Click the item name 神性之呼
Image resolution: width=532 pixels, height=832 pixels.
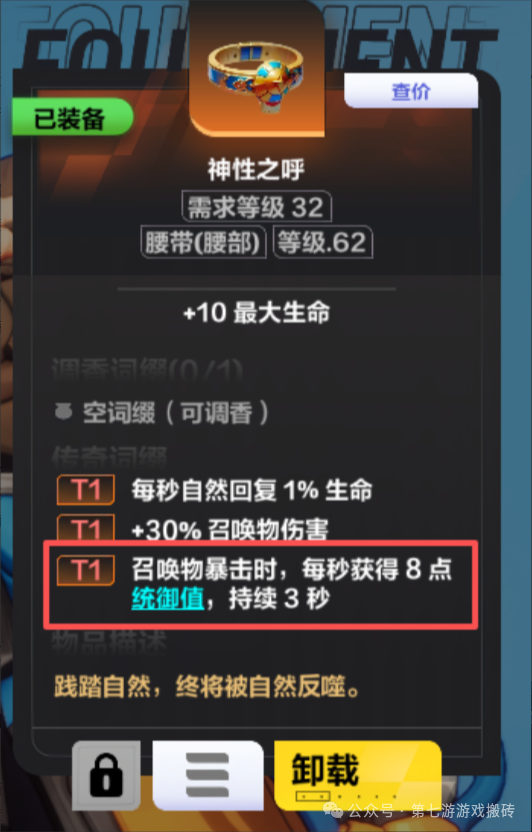[x=256, y=170]
